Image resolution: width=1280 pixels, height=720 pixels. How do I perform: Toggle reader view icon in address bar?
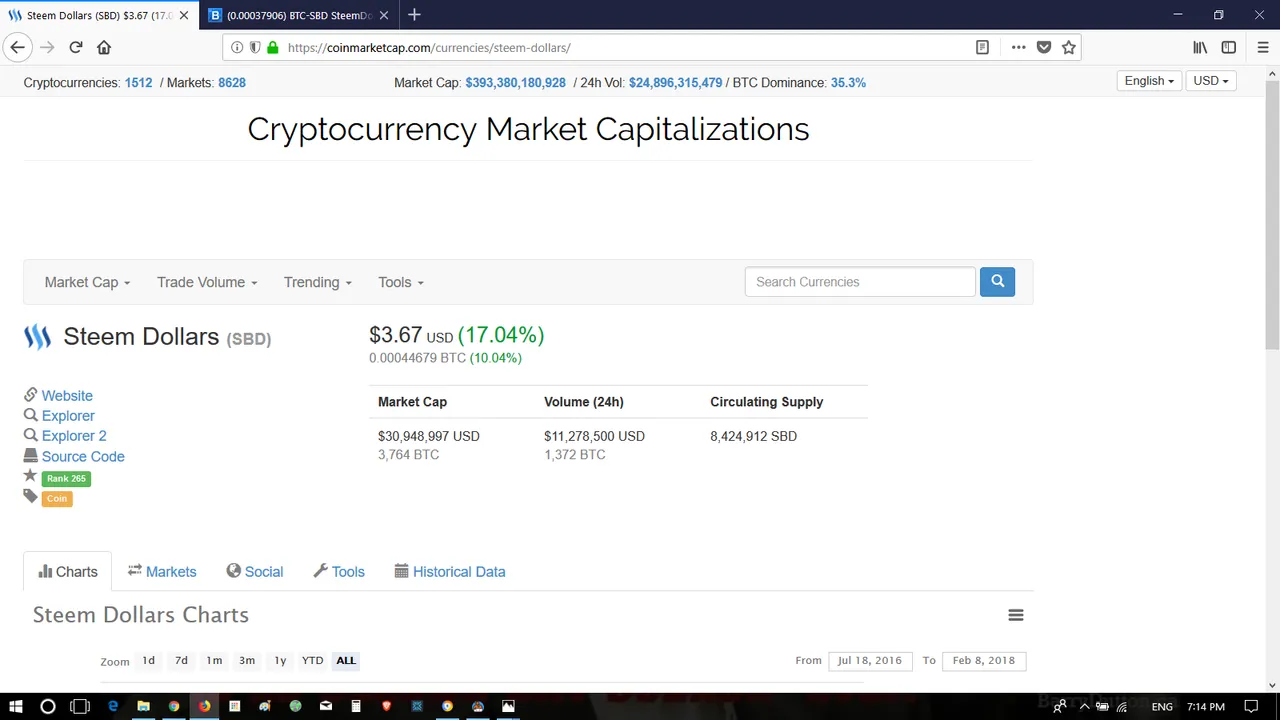click(x=983, y=47)
